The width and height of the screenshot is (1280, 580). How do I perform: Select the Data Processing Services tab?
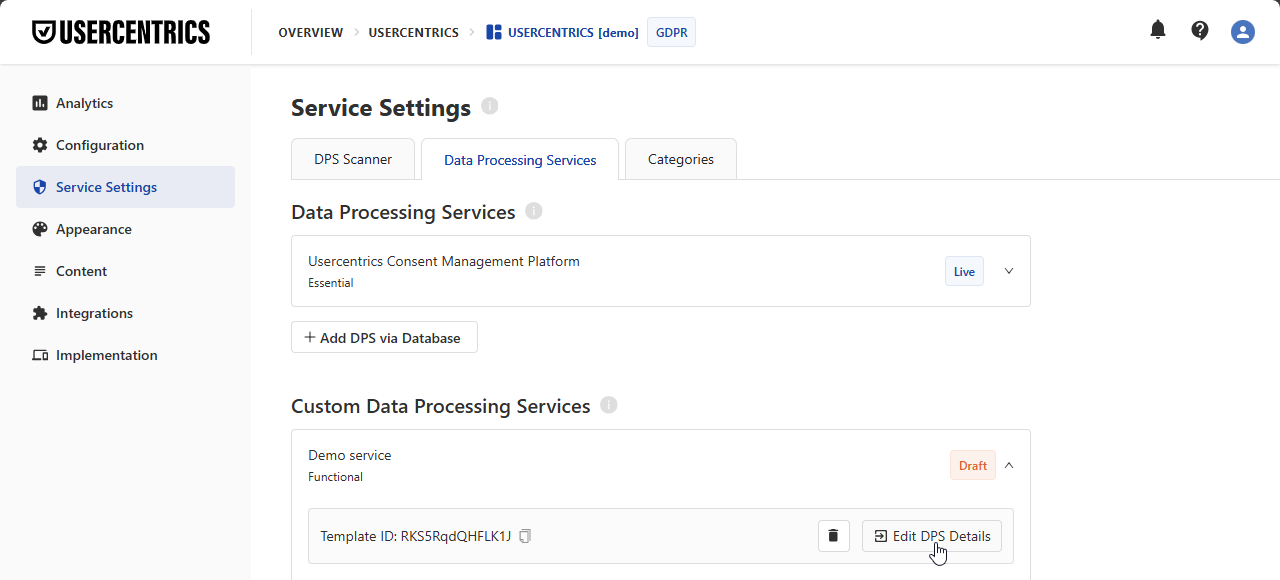pos(520,160)
